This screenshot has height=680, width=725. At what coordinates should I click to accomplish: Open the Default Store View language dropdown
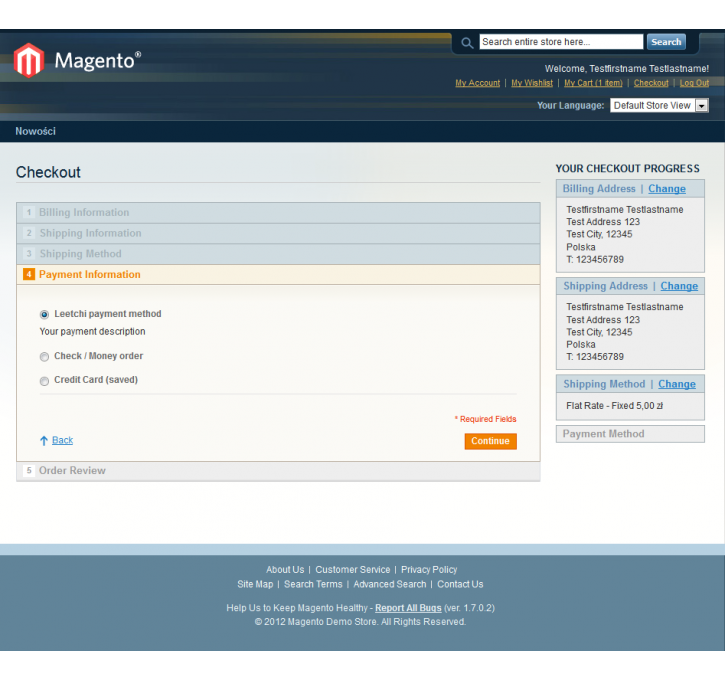point(659,105)
